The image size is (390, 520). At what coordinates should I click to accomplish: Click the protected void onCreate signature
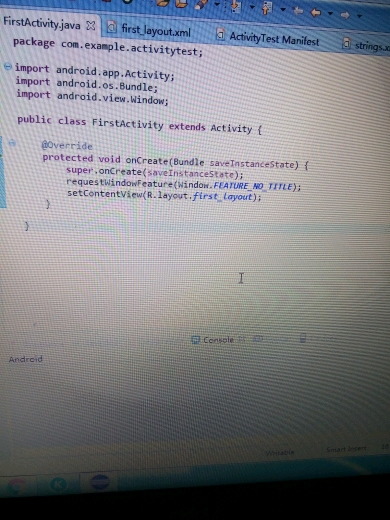(175, 161)
